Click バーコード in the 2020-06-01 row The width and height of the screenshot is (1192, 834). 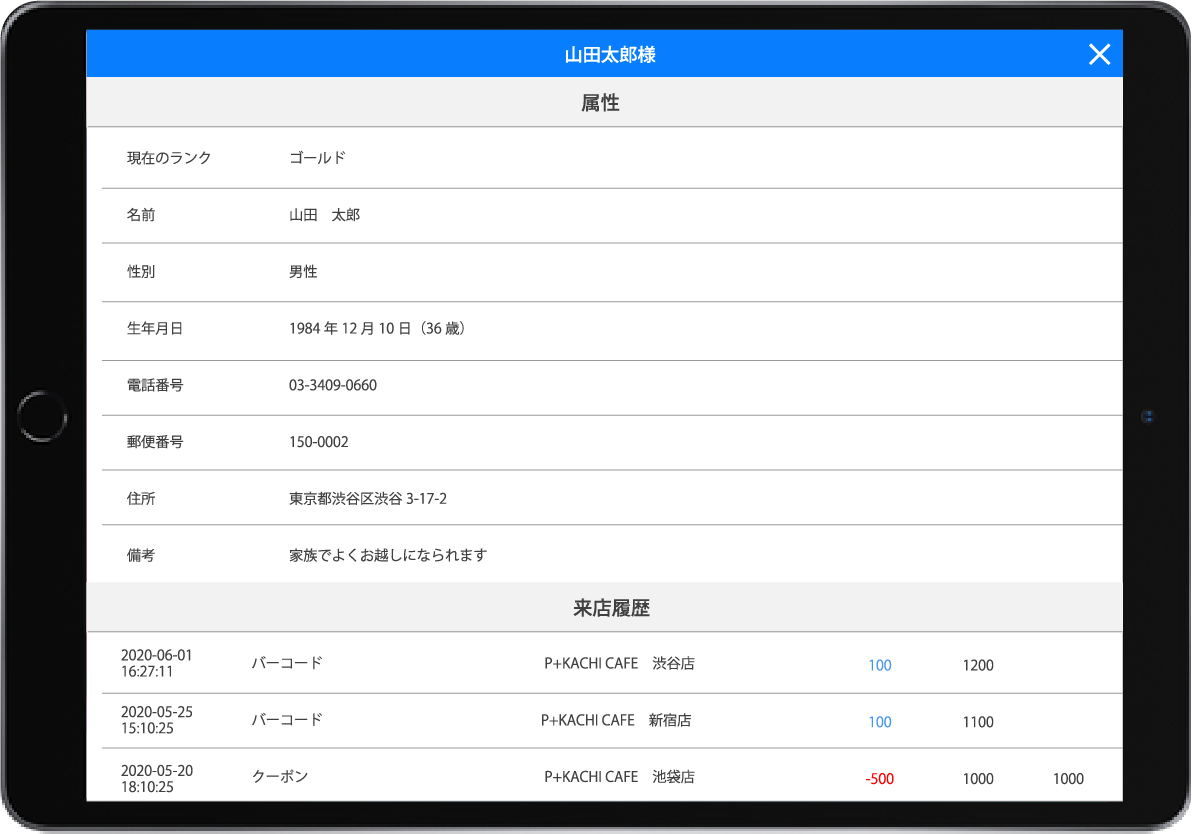[287, 663]
